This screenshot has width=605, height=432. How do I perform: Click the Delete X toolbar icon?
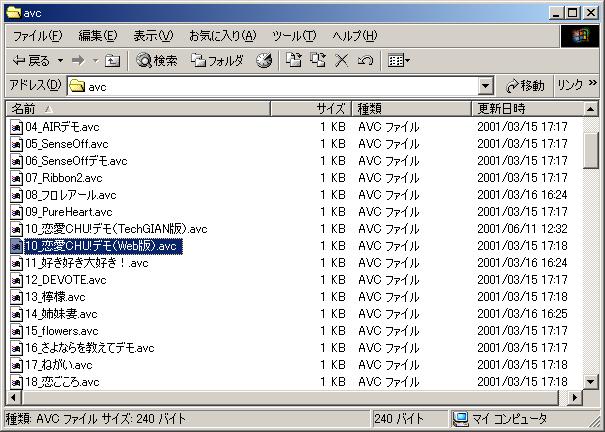point(342,61)
